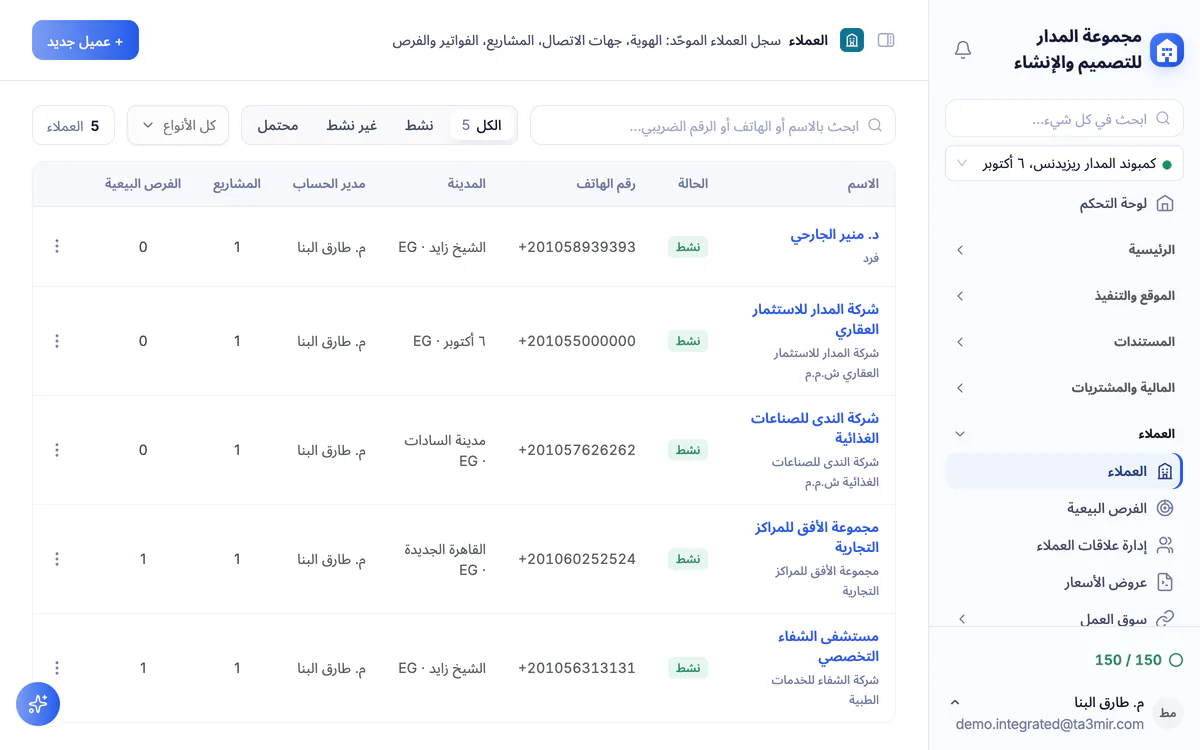The width and height of the screenshot is (1200, 750).
Task: Click the credits circle icon 150 / 150
Action: tap(1176, 660)
